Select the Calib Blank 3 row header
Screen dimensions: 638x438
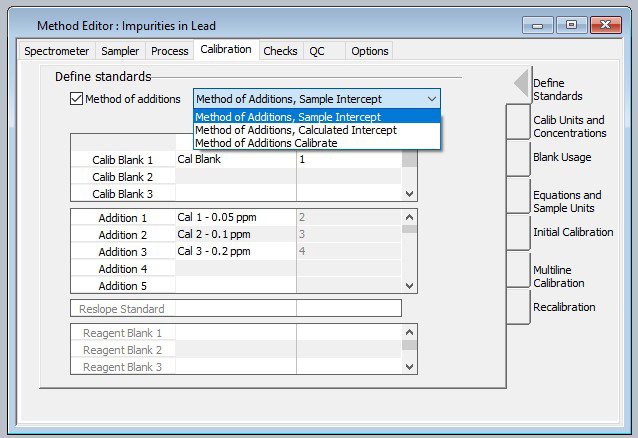123,194
